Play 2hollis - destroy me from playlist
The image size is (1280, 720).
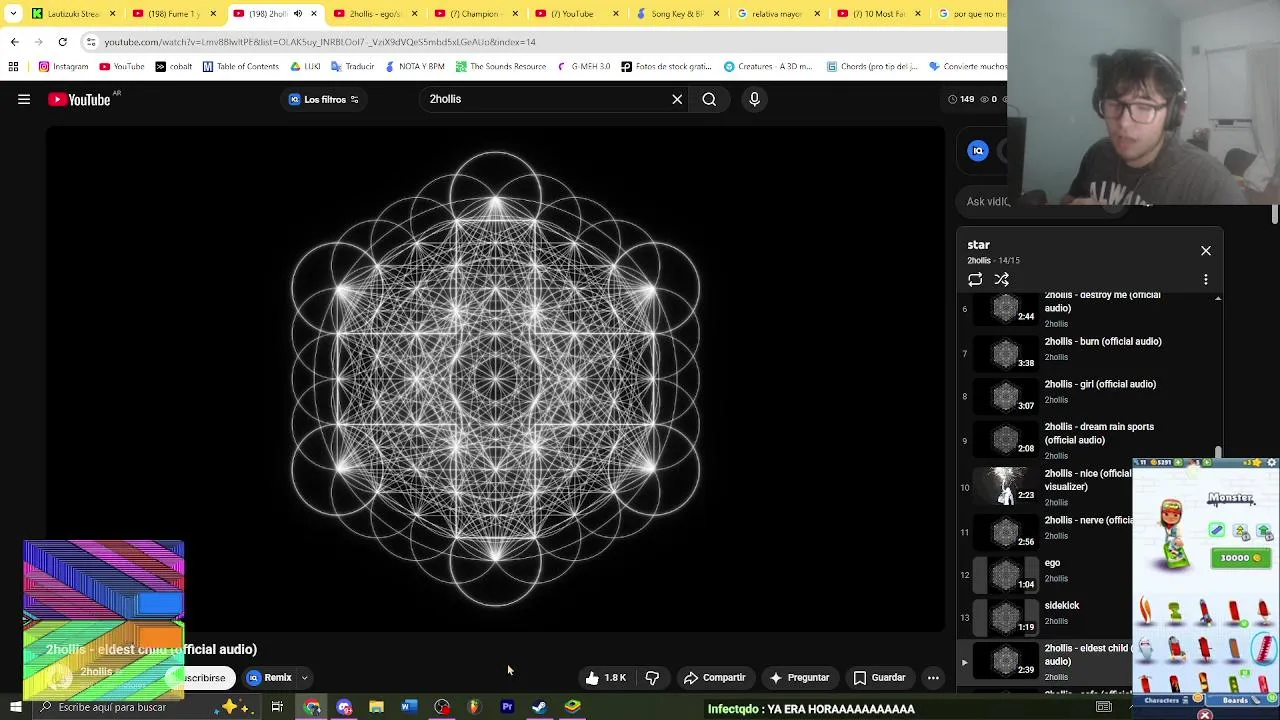click(1088, 311)
